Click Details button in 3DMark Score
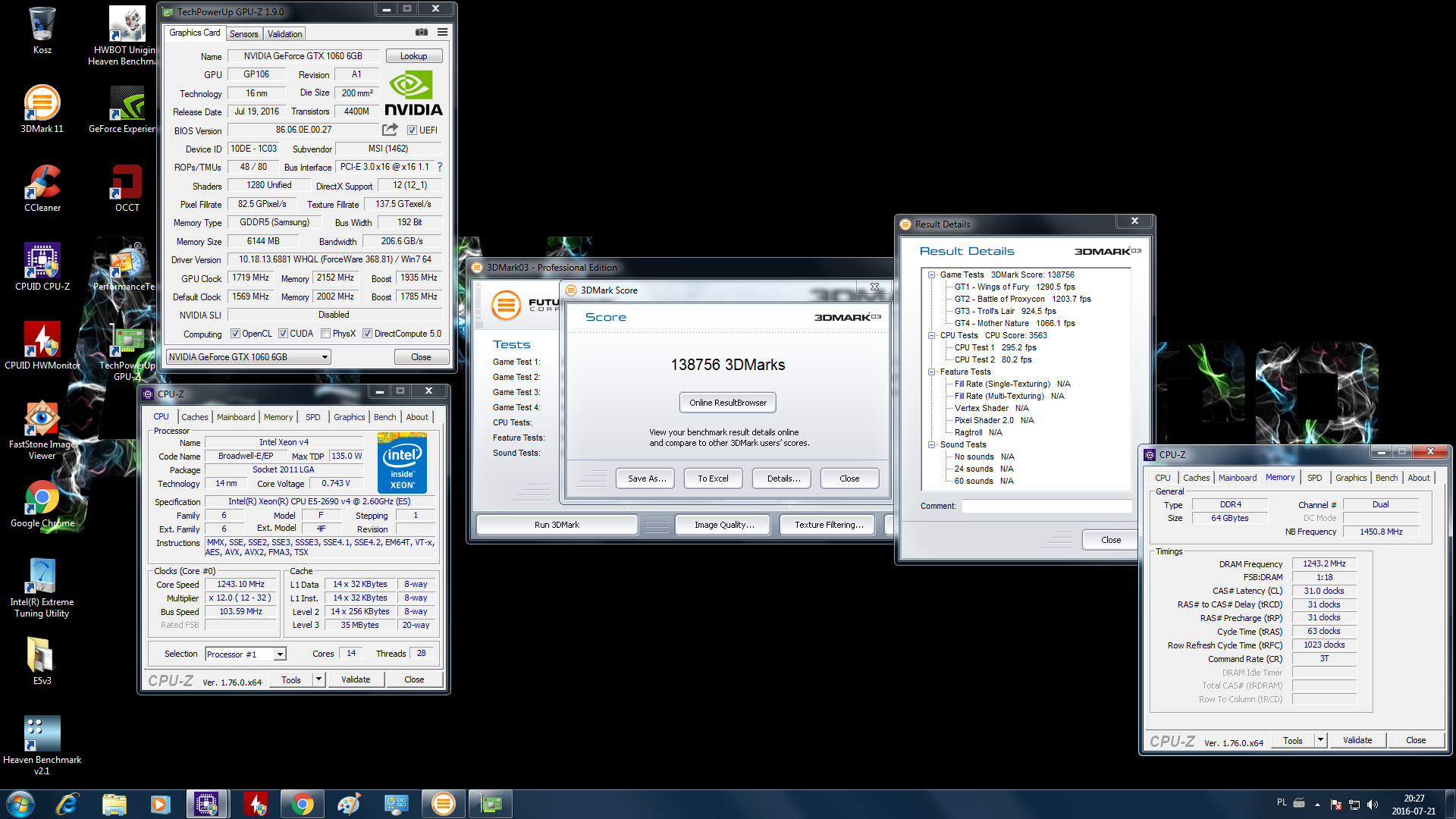 point(783,479)
